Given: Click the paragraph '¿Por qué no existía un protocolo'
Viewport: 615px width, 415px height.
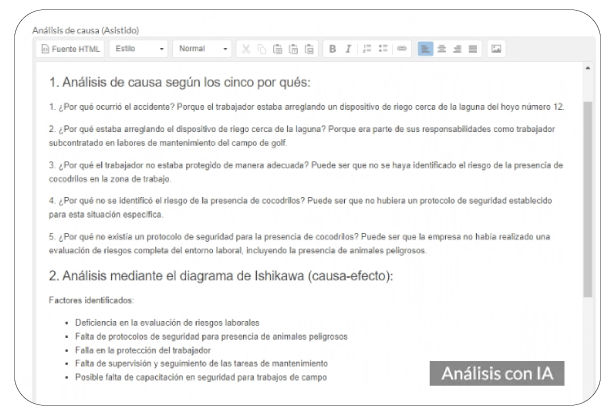Looking at the screenshot, I should 299,243.
